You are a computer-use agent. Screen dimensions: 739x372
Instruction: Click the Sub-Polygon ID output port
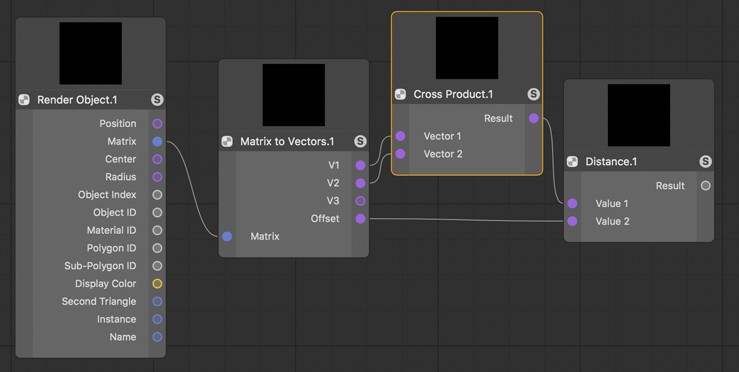157,266
